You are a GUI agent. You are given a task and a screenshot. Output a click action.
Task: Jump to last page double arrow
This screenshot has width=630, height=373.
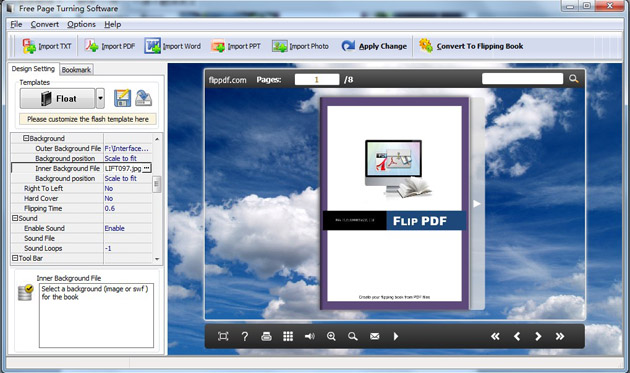[560, 336]
